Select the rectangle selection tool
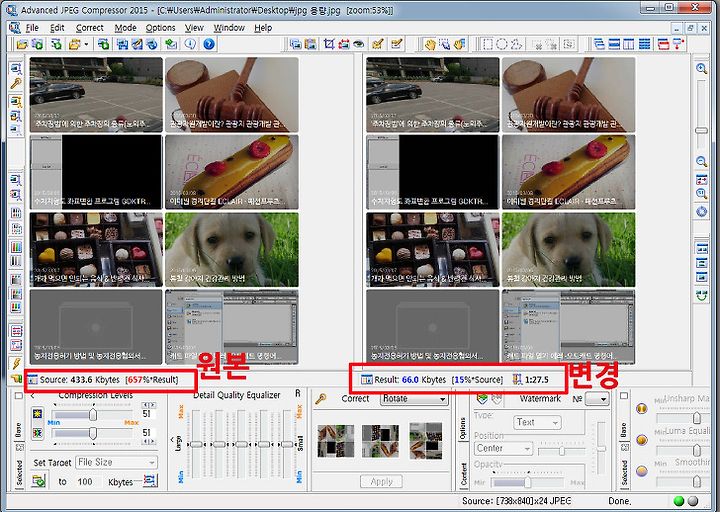Screen dimensions: 720x512 coord(488,44)
